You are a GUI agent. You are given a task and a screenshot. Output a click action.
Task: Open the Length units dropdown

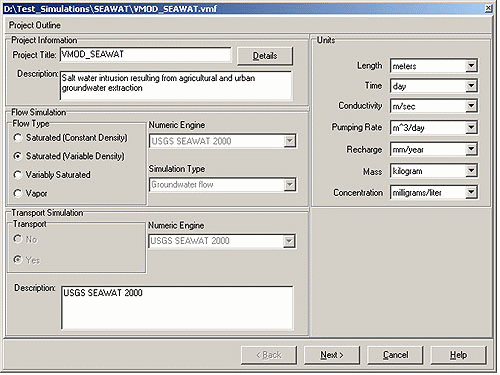(471, 65)
